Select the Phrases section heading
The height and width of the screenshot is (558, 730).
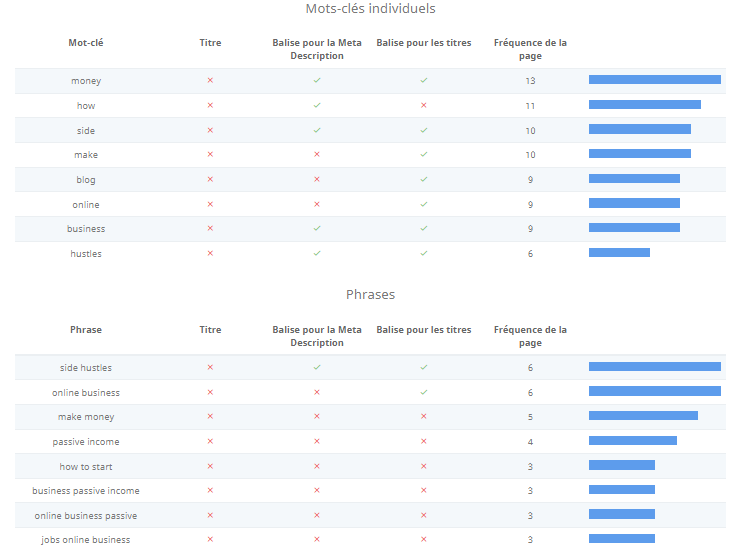(x=370, y=295)
